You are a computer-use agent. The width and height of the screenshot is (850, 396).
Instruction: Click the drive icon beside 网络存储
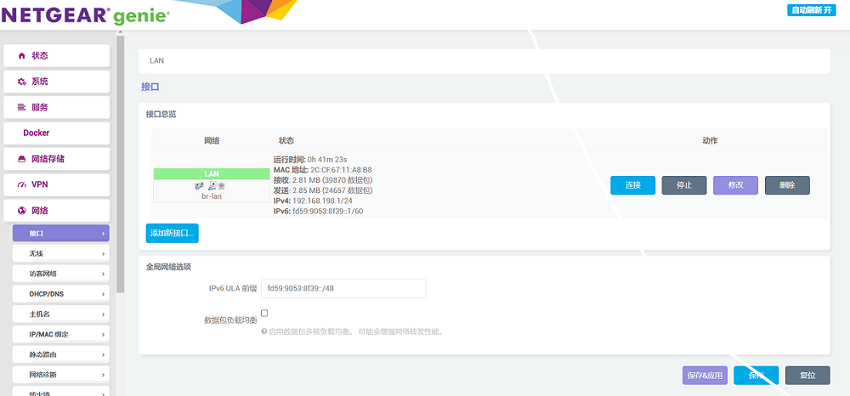[x=22, y=159]
